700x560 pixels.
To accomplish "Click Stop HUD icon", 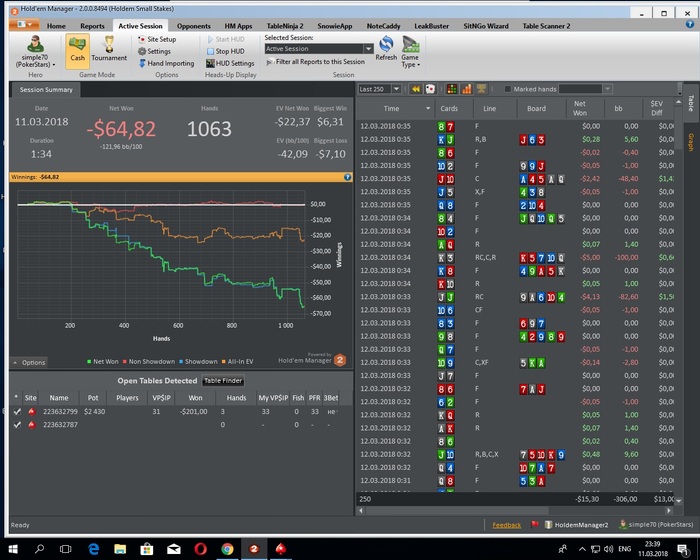I will click(210, 51).
